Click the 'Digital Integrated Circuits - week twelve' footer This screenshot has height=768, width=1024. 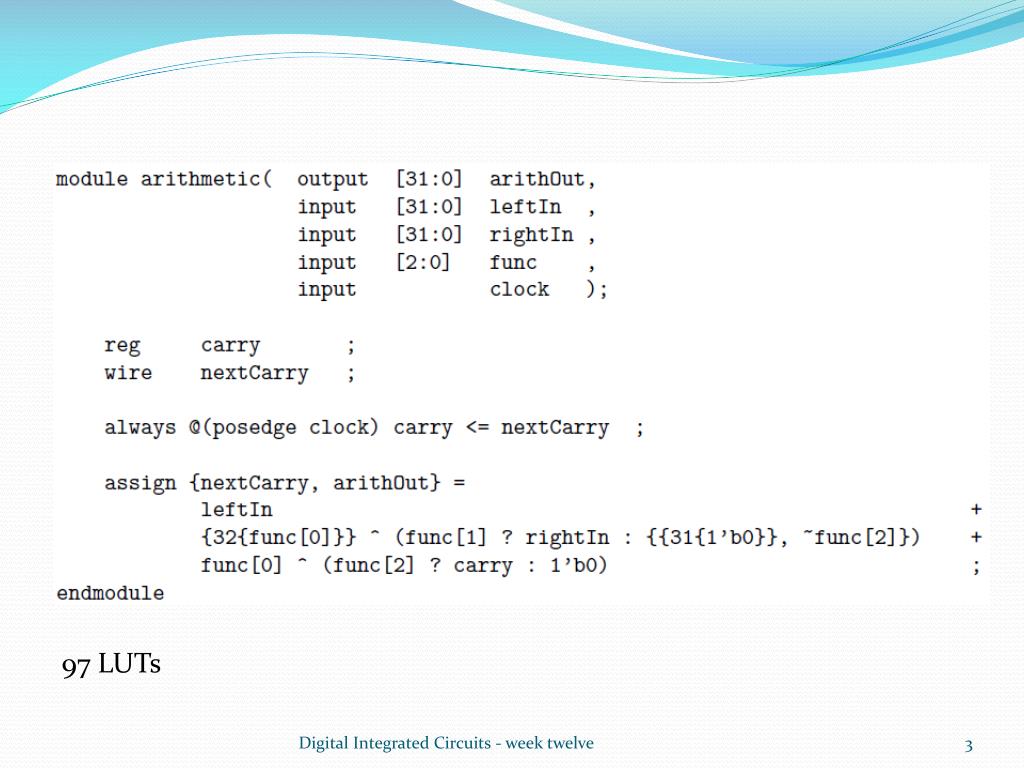pos(446,743)
